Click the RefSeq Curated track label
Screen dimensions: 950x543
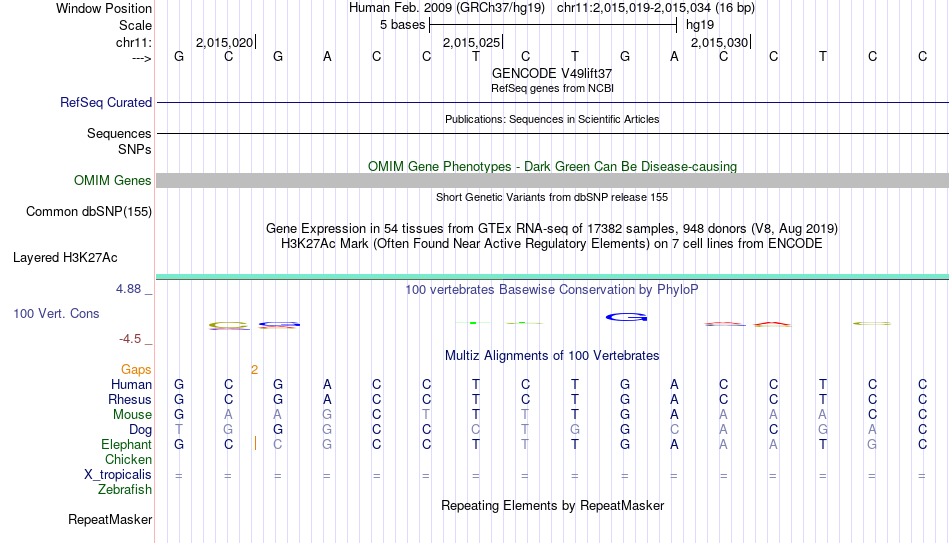[x=105, y=102]
